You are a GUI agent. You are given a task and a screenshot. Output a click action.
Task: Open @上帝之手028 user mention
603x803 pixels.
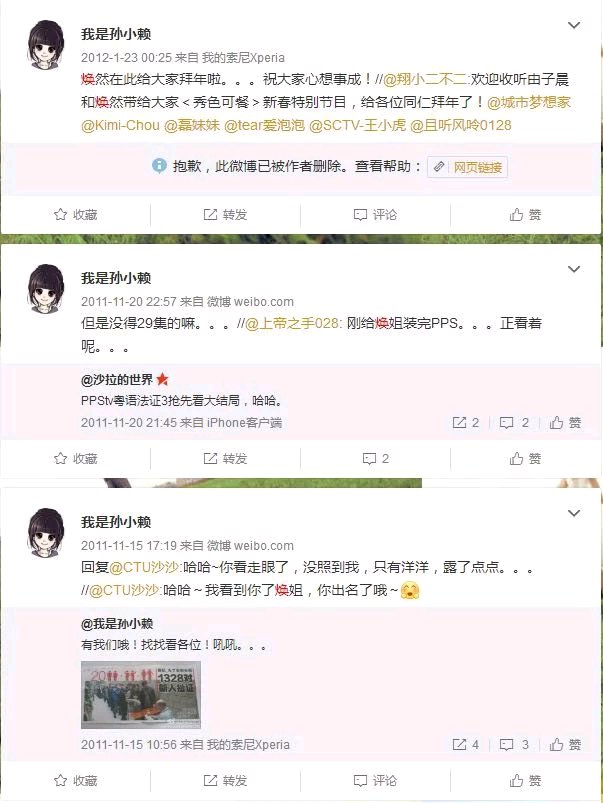pyautogui.click(x=293, y=323)
